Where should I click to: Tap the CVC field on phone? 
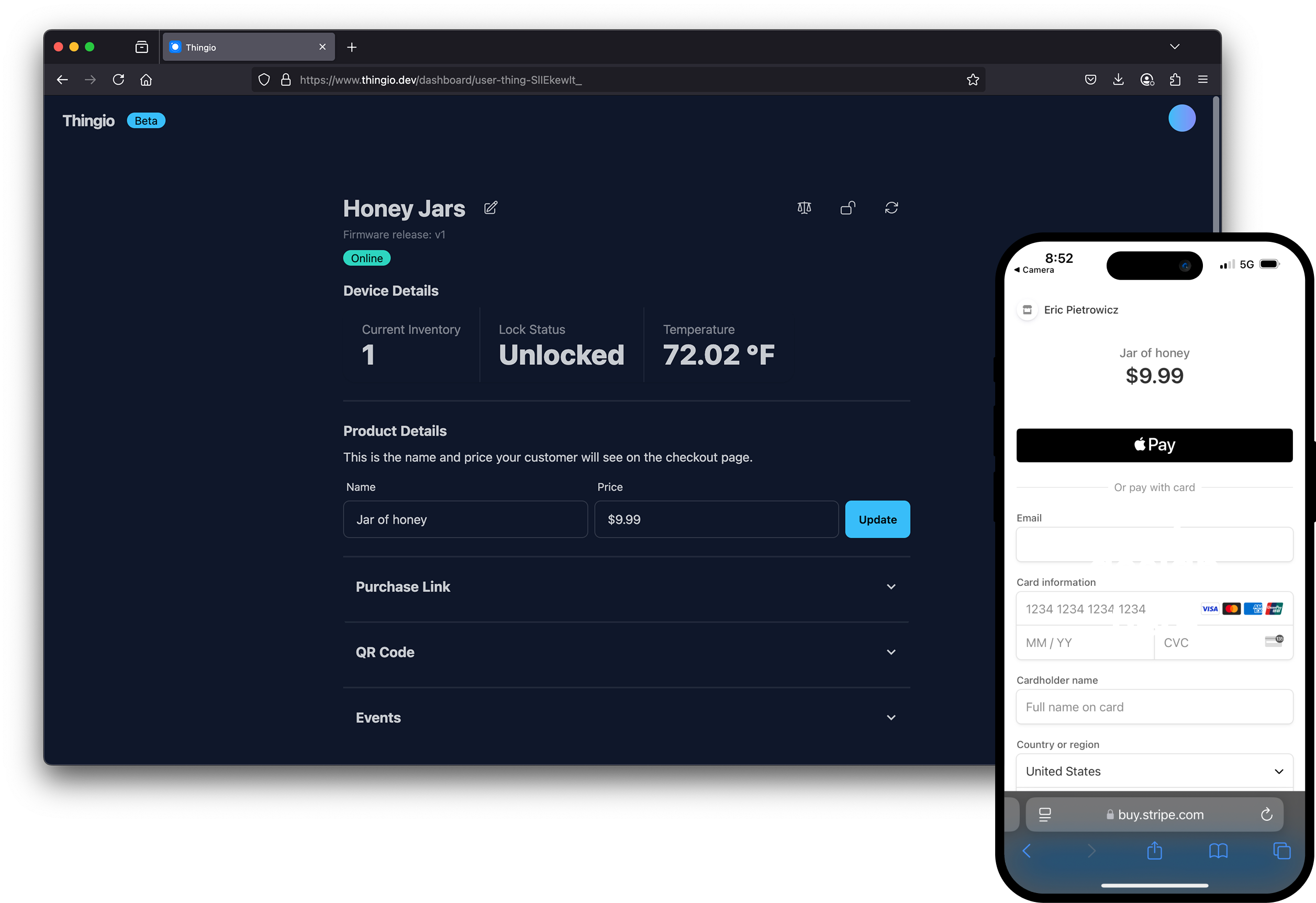[x=1223, y=643]
